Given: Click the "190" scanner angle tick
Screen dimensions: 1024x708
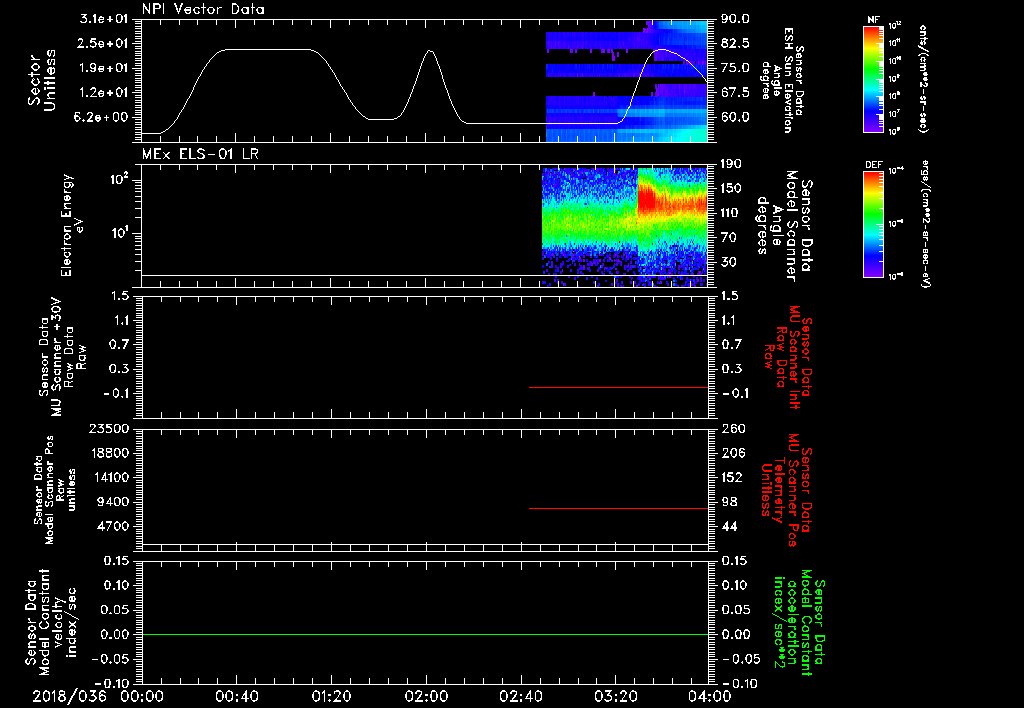Looking at the screenshot, I should (731, 164).
